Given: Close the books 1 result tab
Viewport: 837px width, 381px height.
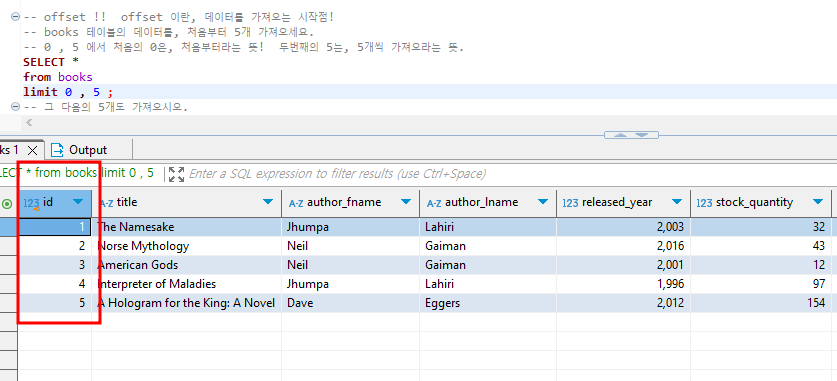Looking at the screenshot, I should click(x=32, y=150).
